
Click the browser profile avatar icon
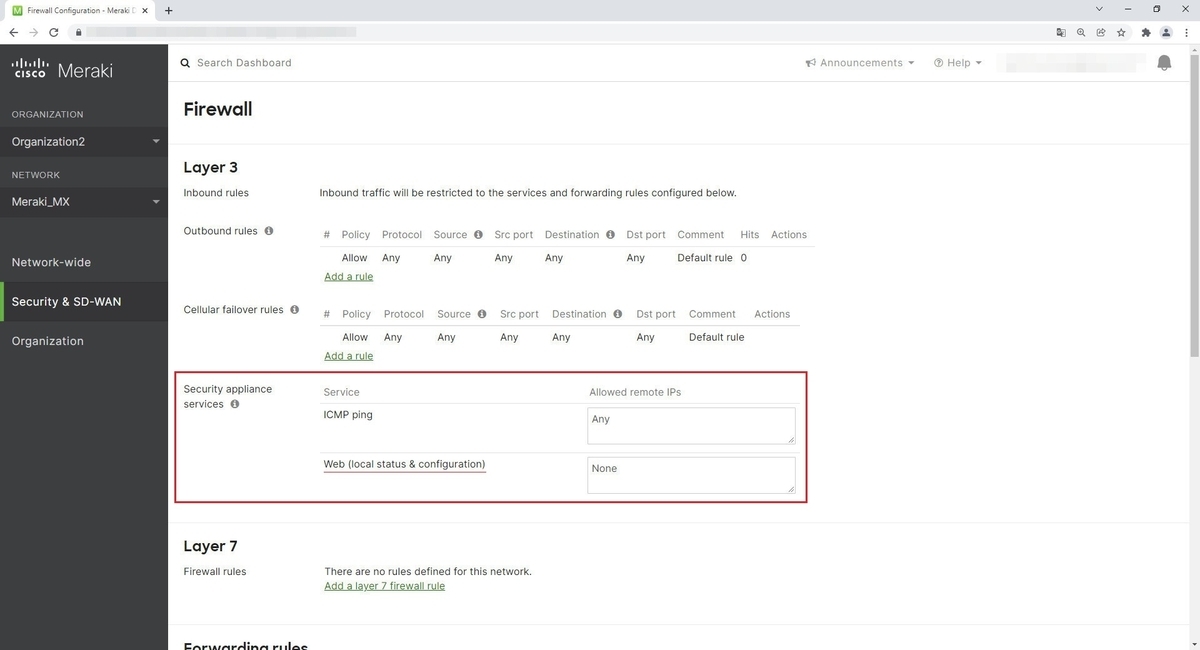point(1166,32)
